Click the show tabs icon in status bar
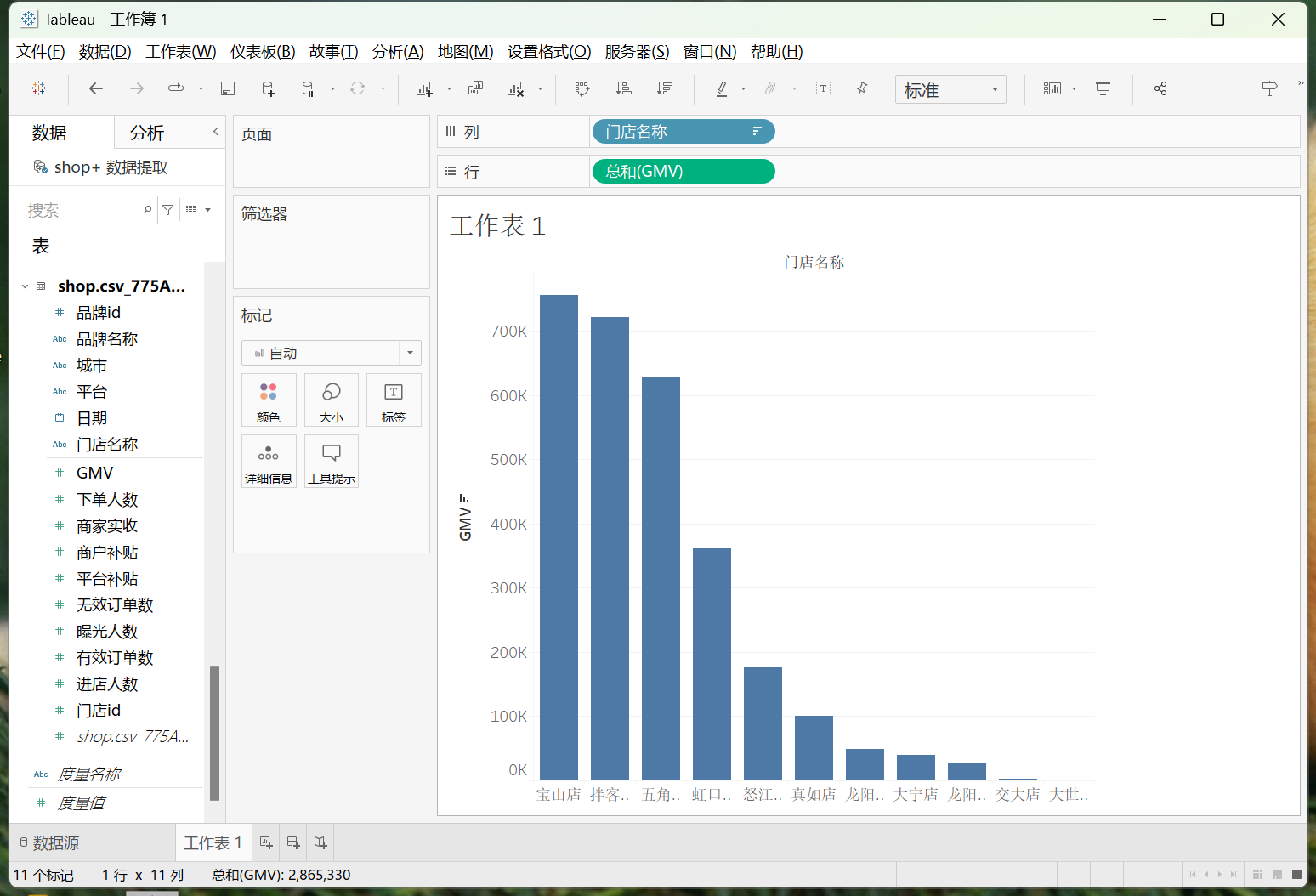Screen dimensions: 1316x896 (x=1296, y=875)
